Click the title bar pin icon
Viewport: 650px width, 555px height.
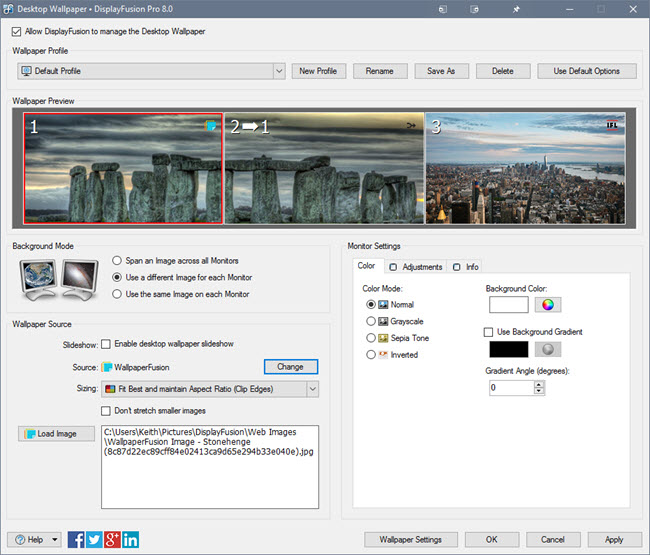[x=516, y=9]
